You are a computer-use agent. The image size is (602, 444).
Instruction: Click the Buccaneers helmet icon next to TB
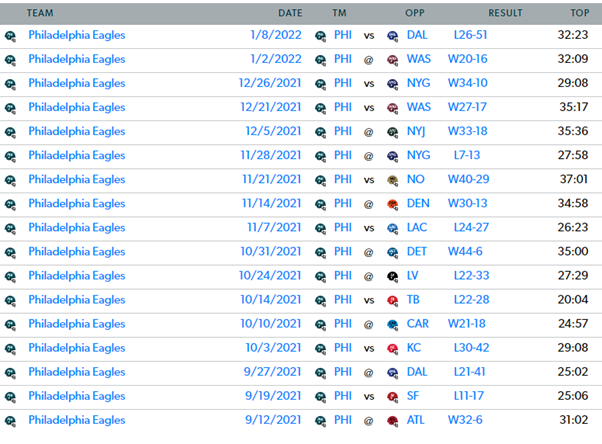coord(392,301)
